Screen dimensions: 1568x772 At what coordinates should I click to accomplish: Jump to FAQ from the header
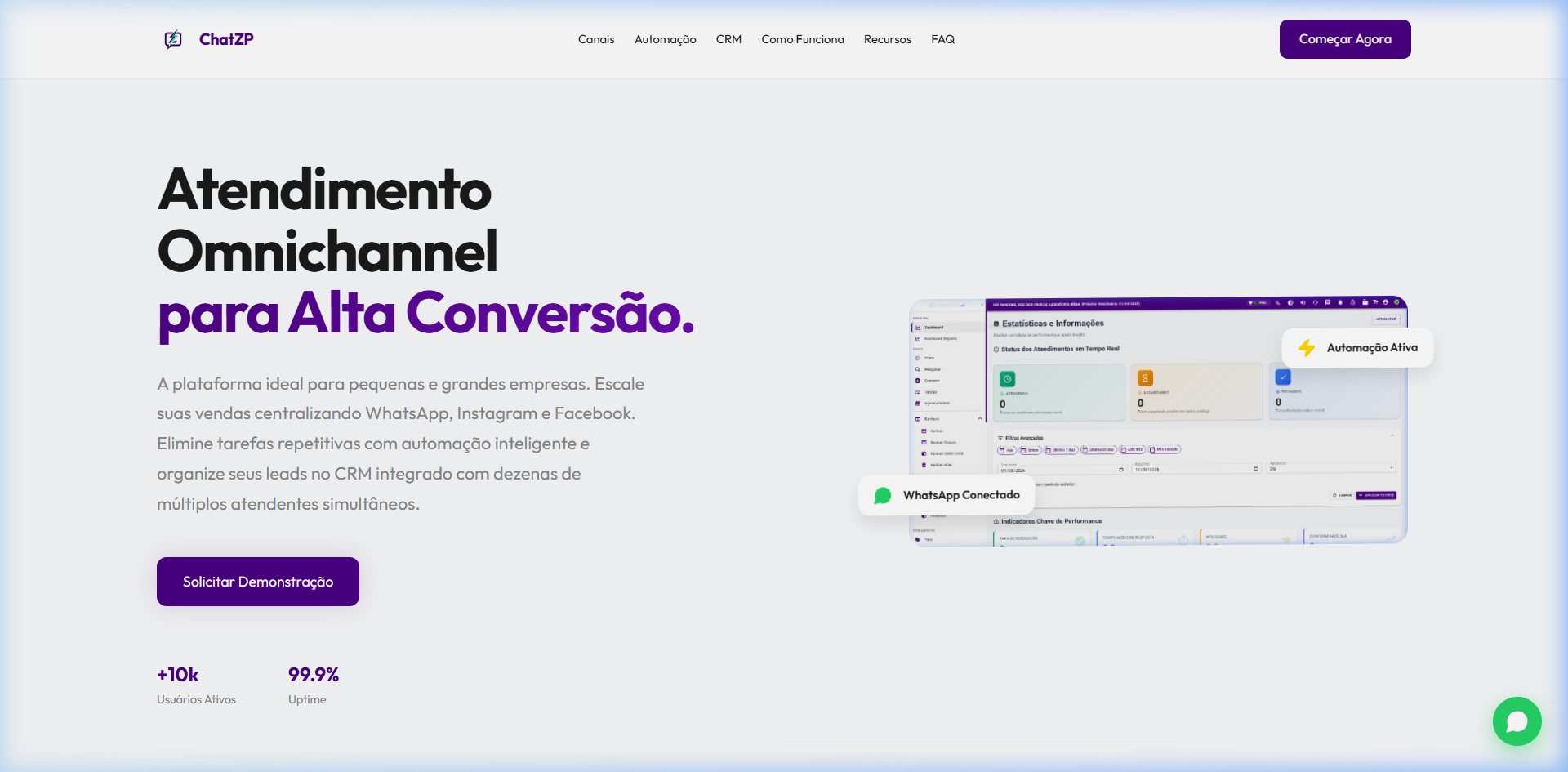tap(942, 39)
